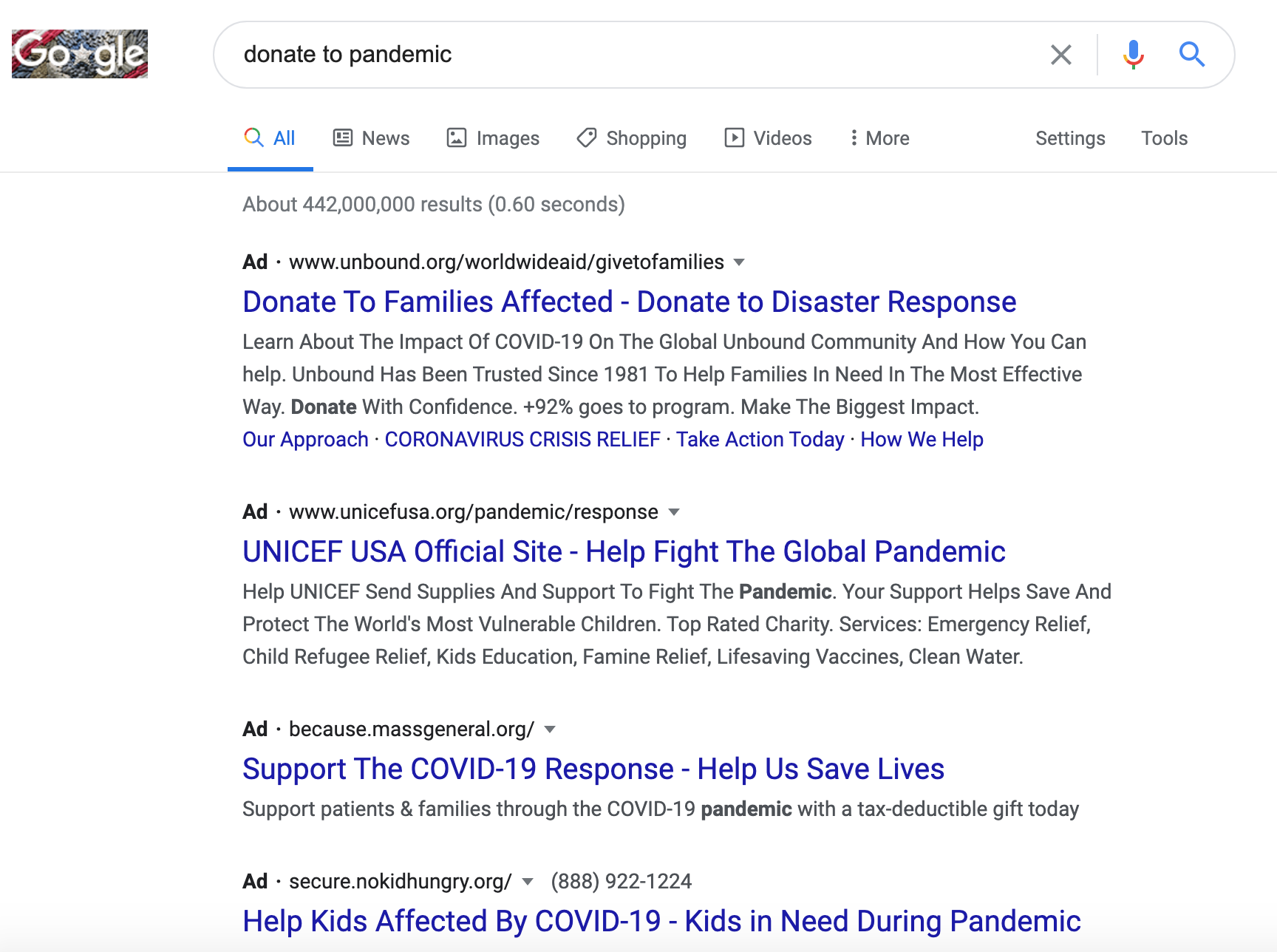Open the CORONAVIRUS CRISIS RELIEF sitelink
This screenshot has height=952, width=1277.
[x=522, y=439]
